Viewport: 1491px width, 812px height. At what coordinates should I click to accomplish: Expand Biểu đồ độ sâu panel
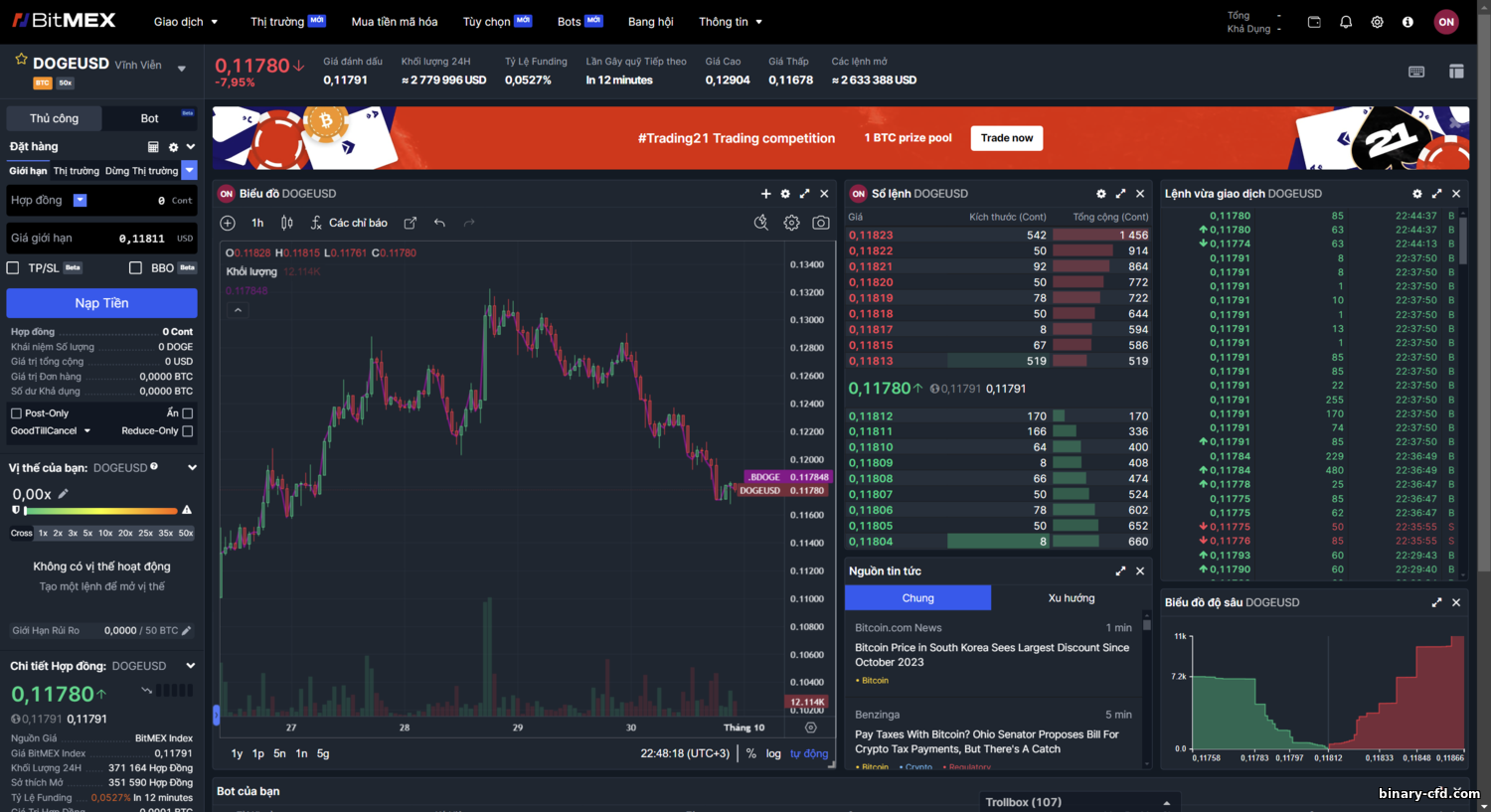(1436, 602)
